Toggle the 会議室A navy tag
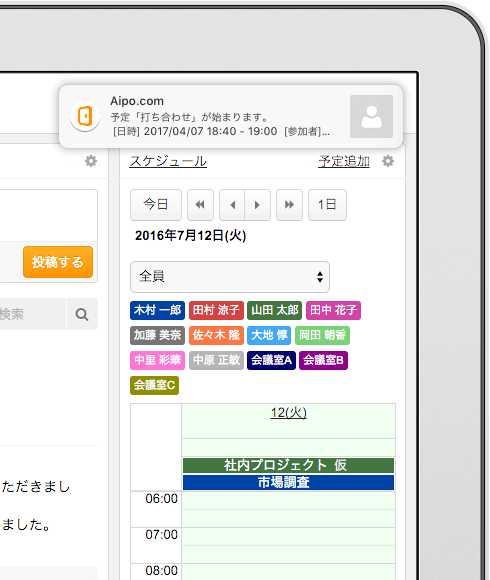Screen dimensions: 490x580 (x=271, y=360)
